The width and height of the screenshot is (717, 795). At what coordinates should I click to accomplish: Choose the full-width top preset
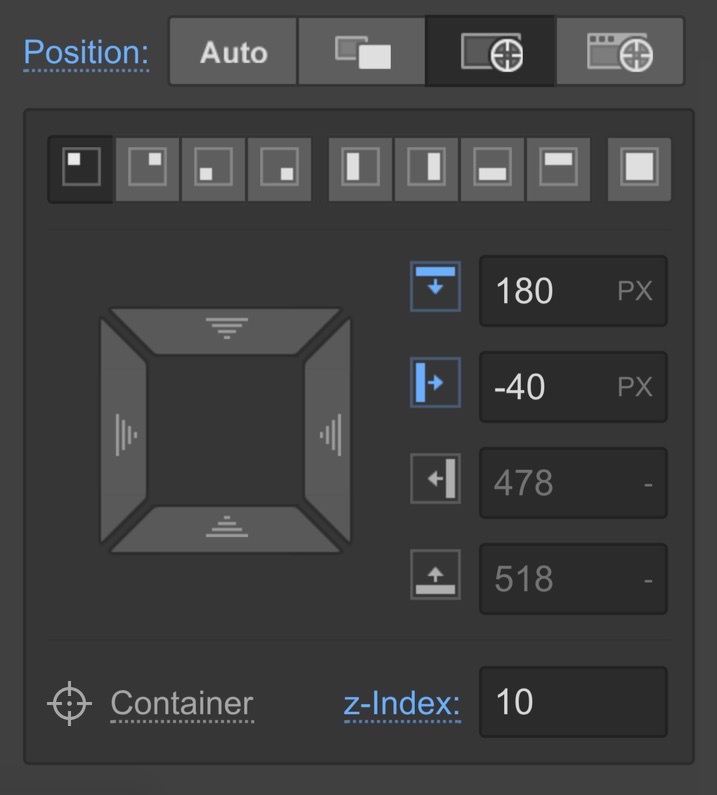click(x=558, y=170)
